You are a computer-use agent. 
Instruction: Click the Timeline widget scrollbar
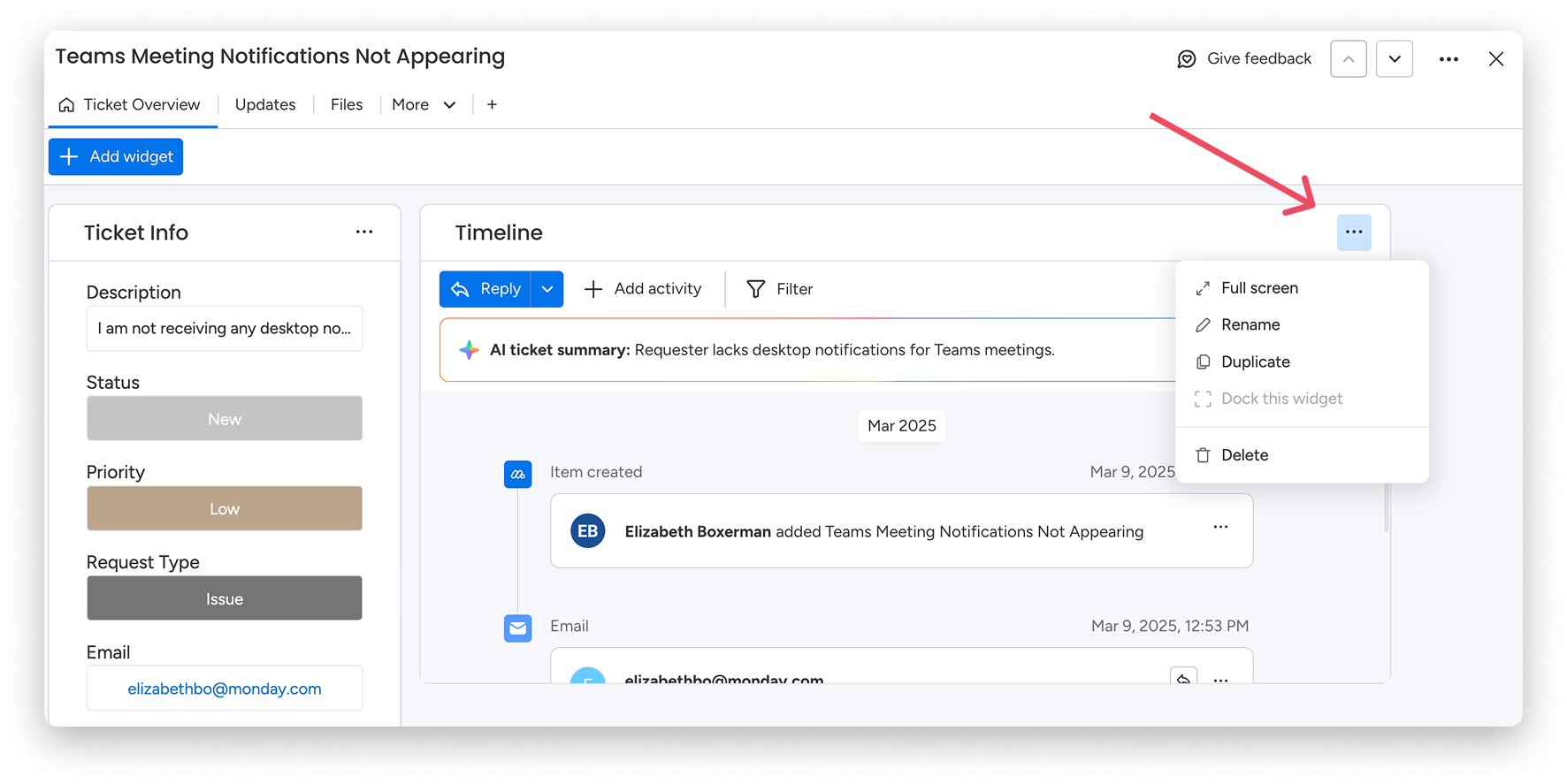[1386, 506]
